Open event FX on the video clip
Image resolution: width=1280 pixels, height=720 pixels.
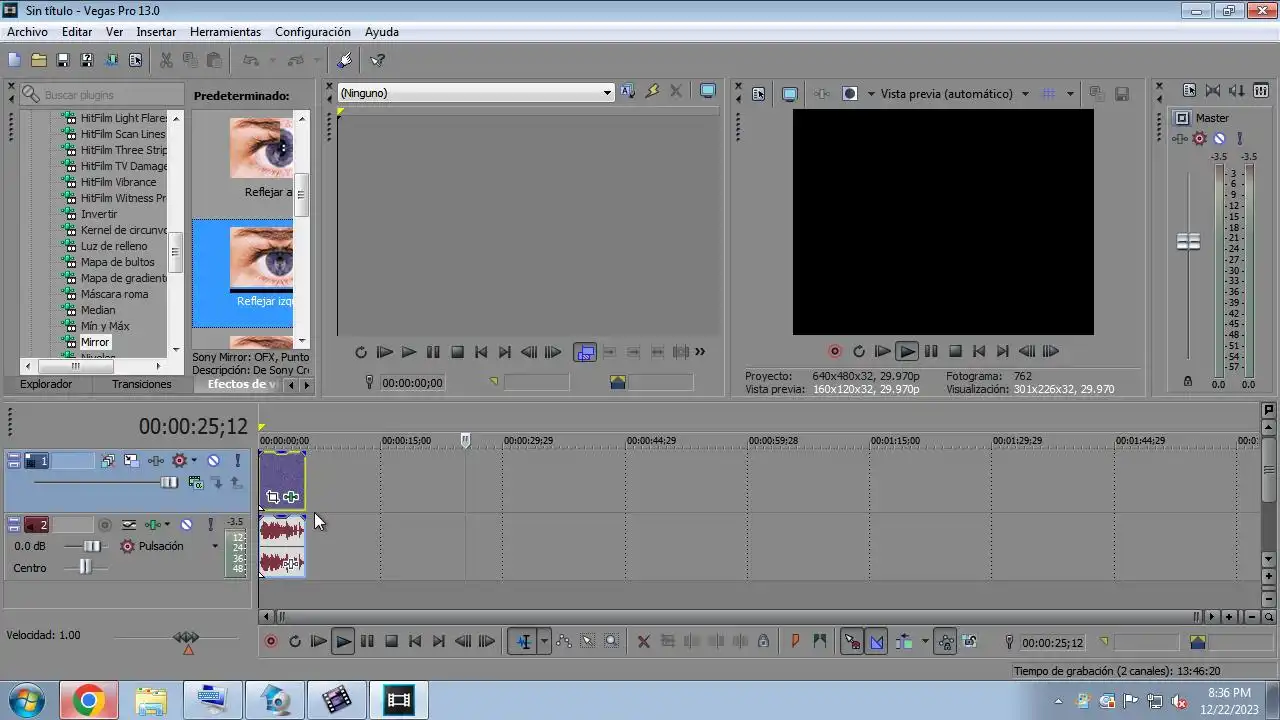[x=291, y=497]
